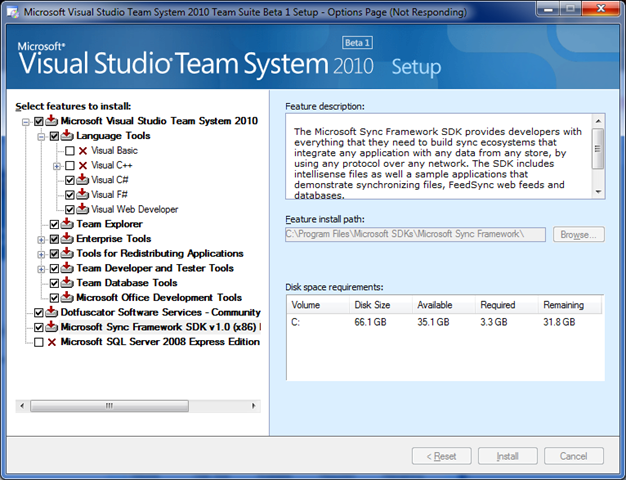Collapse the Language Tools tree node

(41, 137)
